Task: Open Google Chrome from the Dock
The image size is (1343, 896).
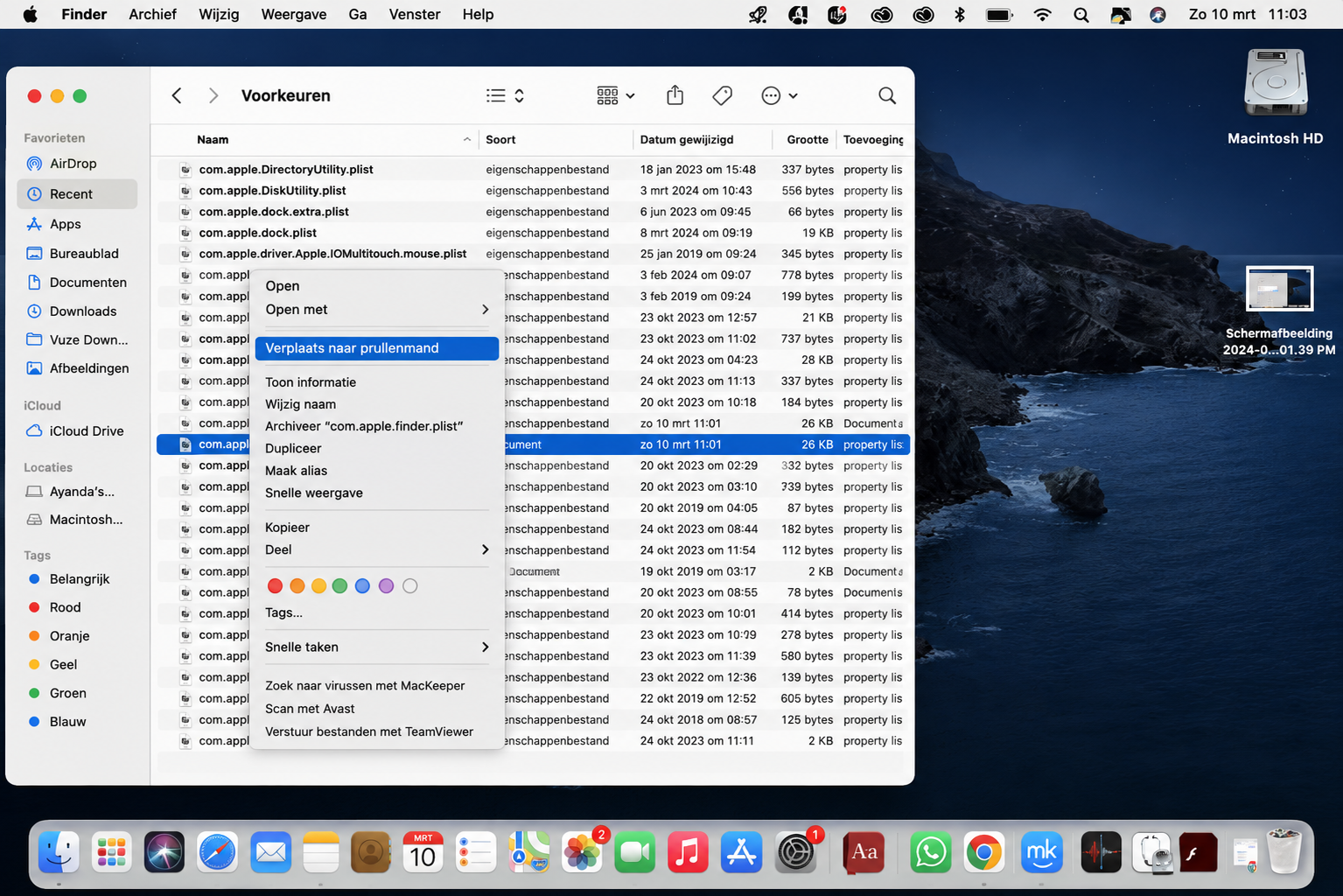Action: 984,852
